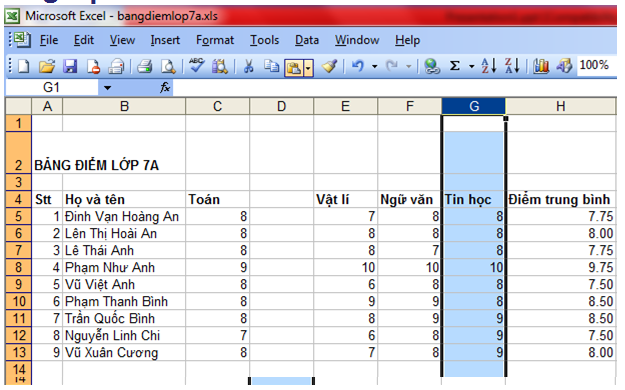The width and height of the screenshot is (625, 390).
Task: Select column A header
Action: [47, 106]
